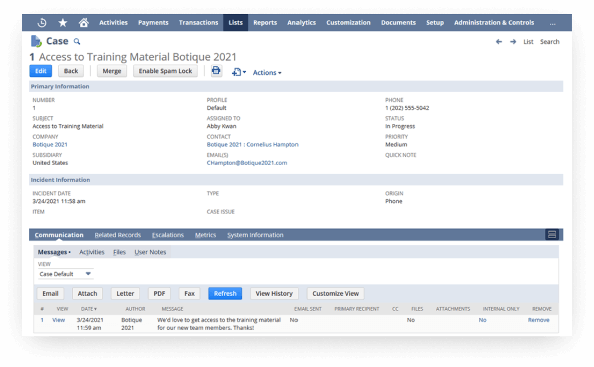Go to previous record arrow
The height and width of the screenshot is (367, 594).
tap(499, 42)
